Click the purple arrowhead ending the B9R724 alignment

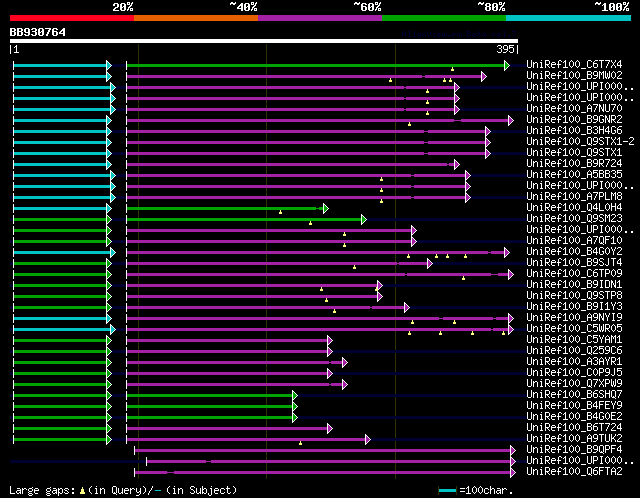pyautogui.click(x=457, y=165)
